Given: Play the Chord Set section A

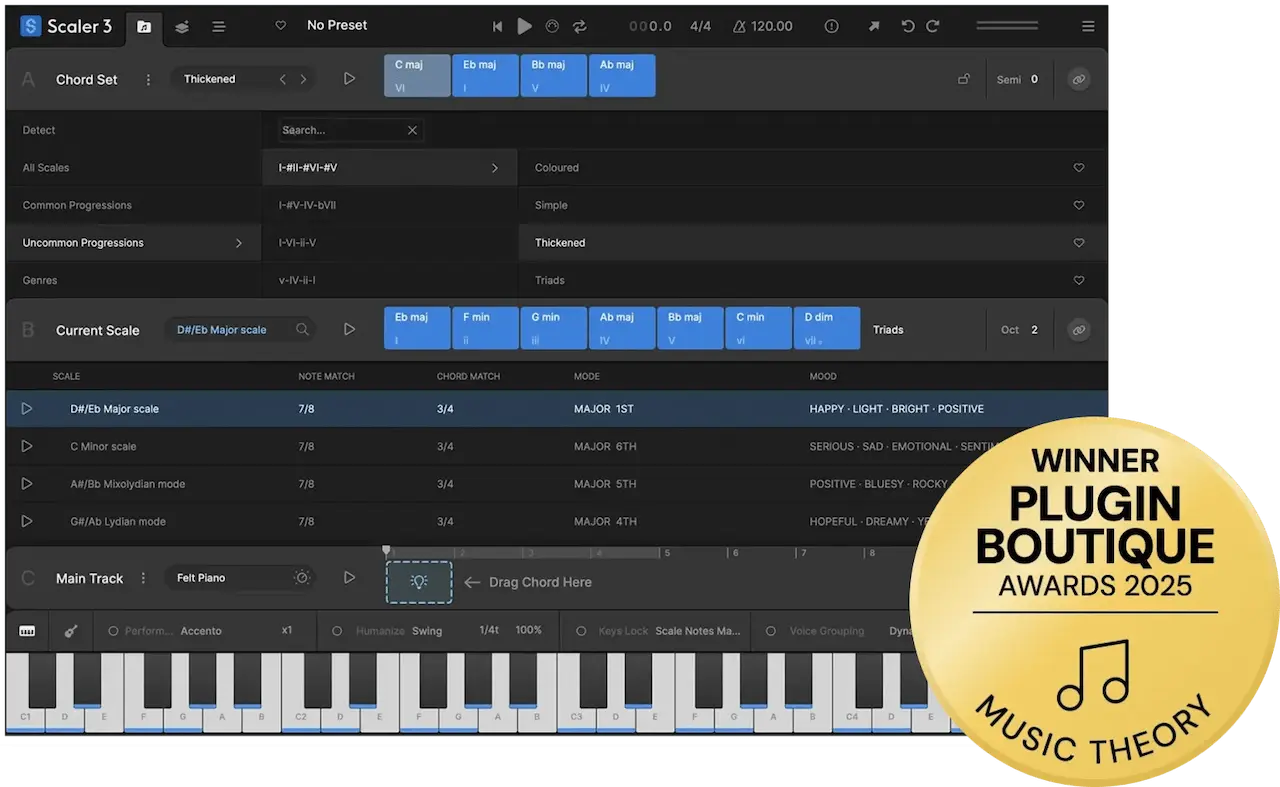Looking at the screenshot, I should (x=349, y=79).
